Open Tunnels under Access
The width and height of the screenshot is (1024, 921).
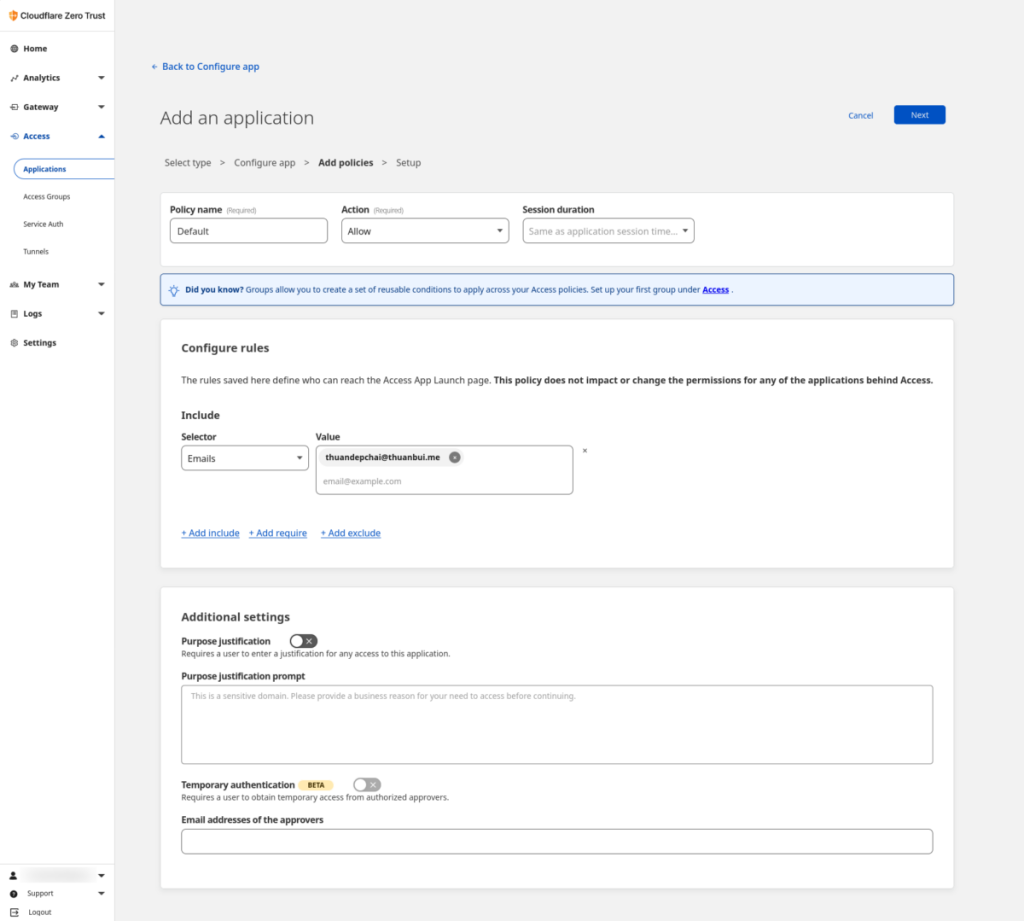36,251
